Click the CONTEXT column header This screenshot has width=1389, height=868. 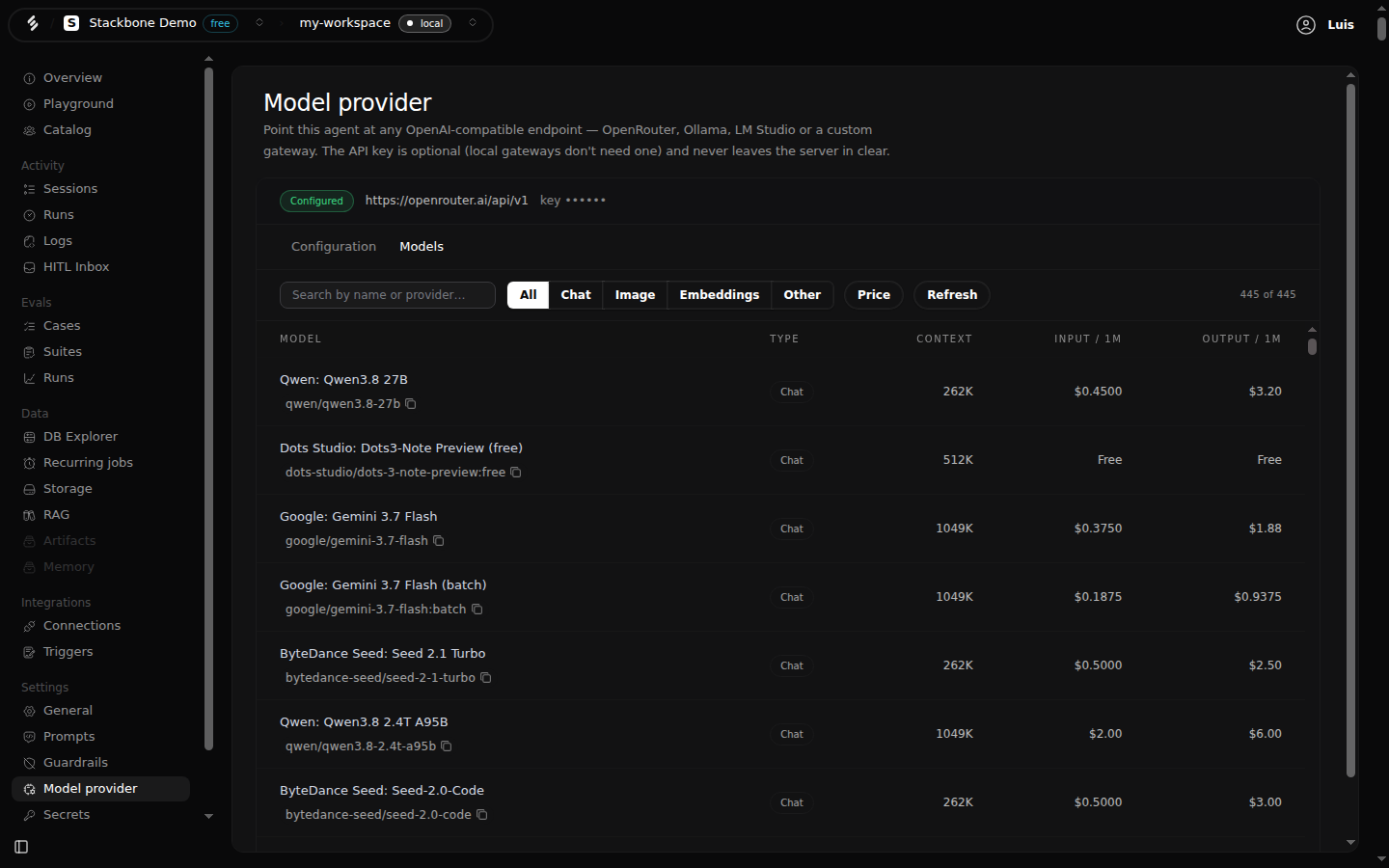(944, 339)
